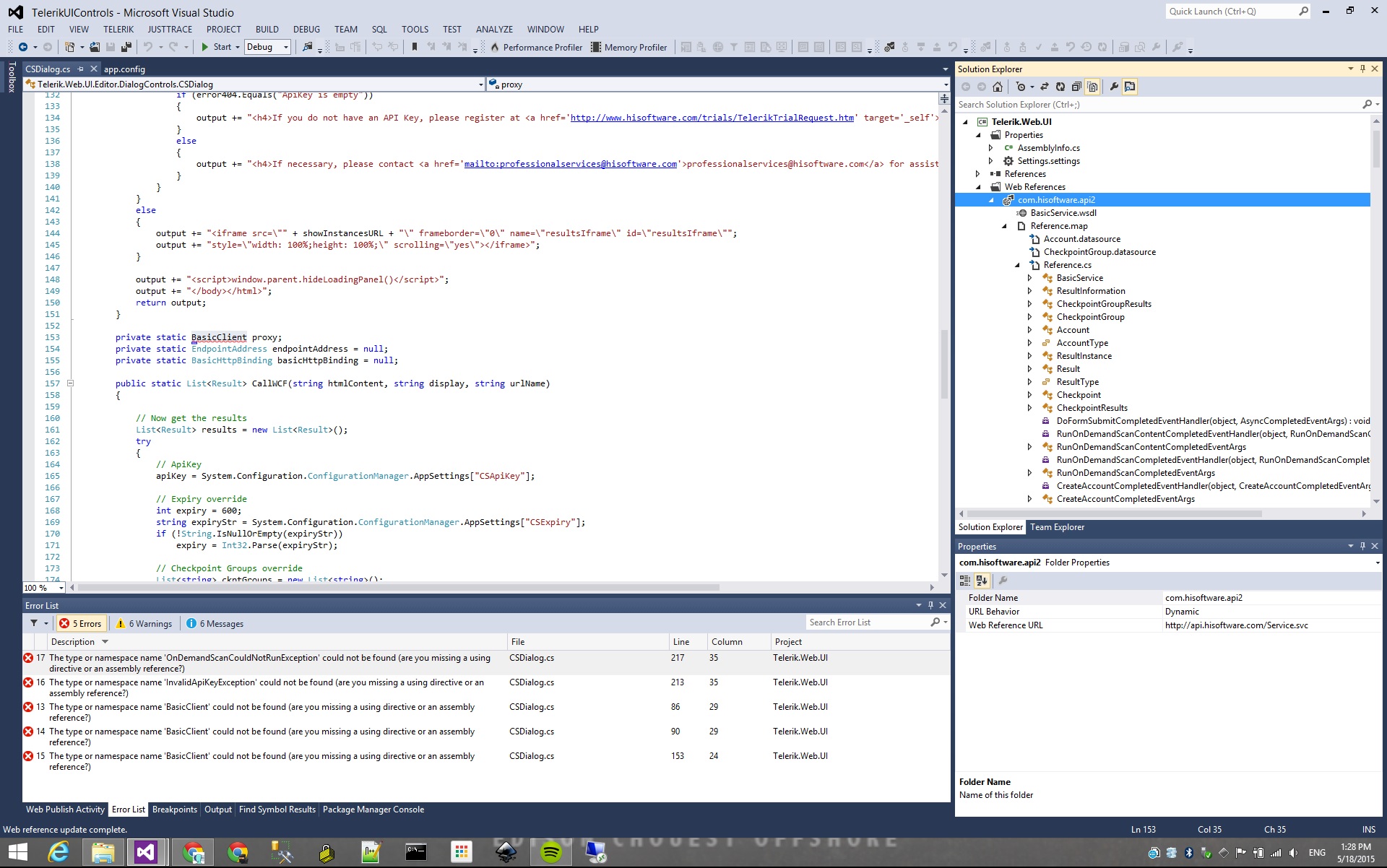Collapse the Reference.map node
The width and height of the screenshot is (1387, 868).
click(x=1004, y=226)
